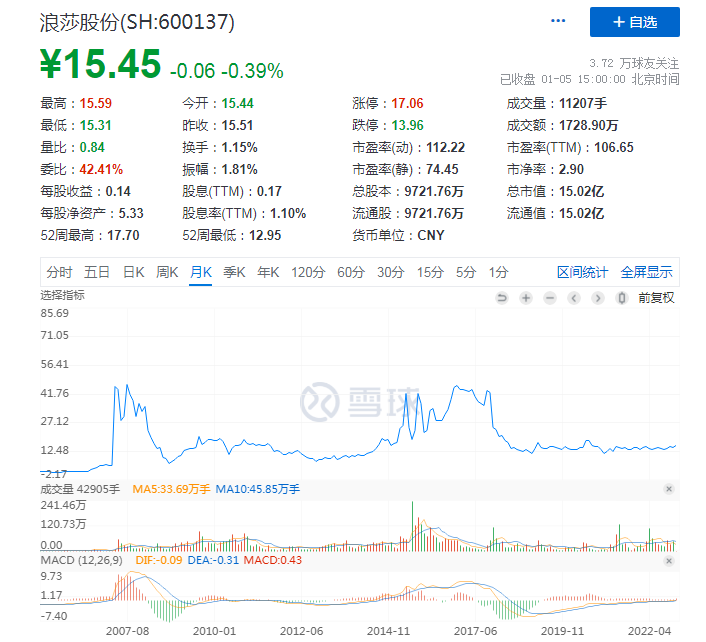Switch to the 15分 chart tab

(x=430, y=272)
